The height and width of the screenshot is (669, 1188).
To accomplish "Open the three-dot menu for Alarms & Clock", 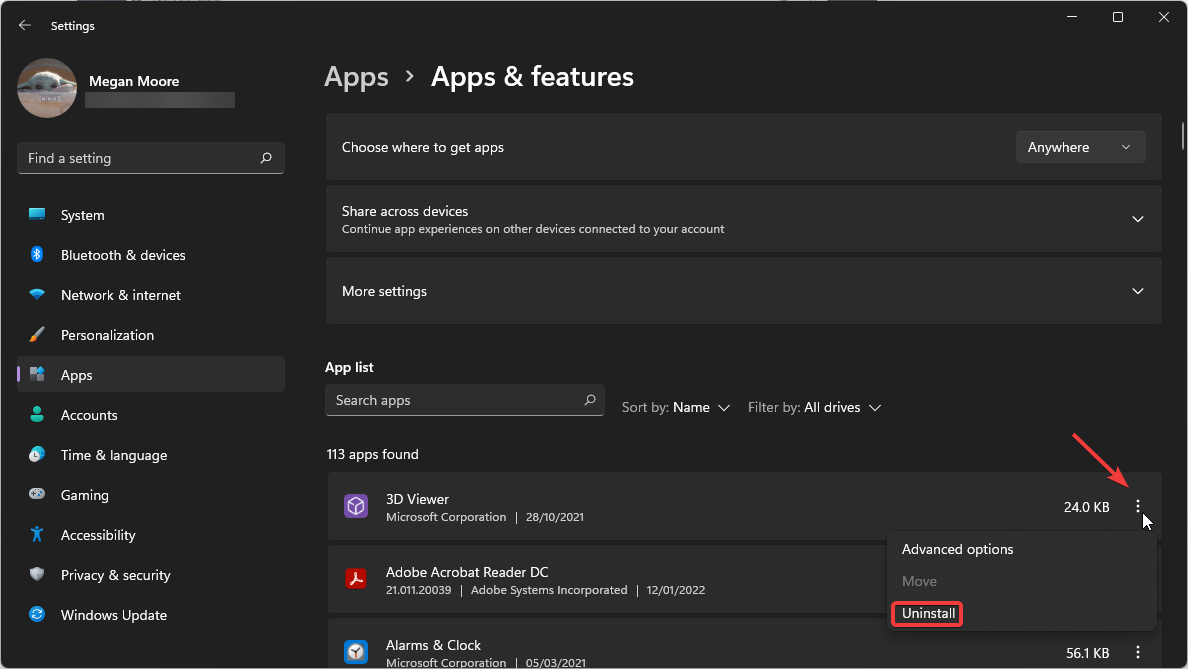I will click(1137, 652).
